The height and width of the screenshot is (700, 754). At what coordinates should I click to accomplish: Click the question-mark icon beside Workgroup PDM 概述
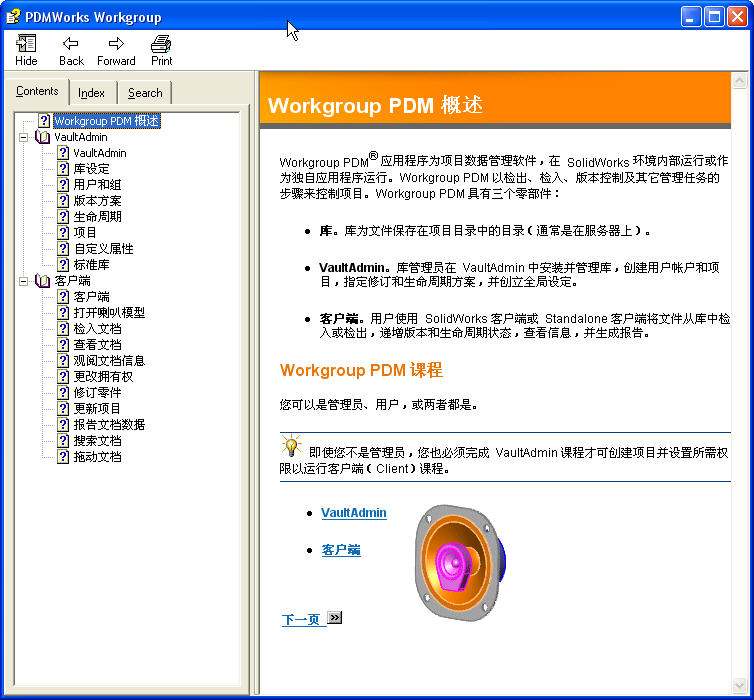coord(44,121)
